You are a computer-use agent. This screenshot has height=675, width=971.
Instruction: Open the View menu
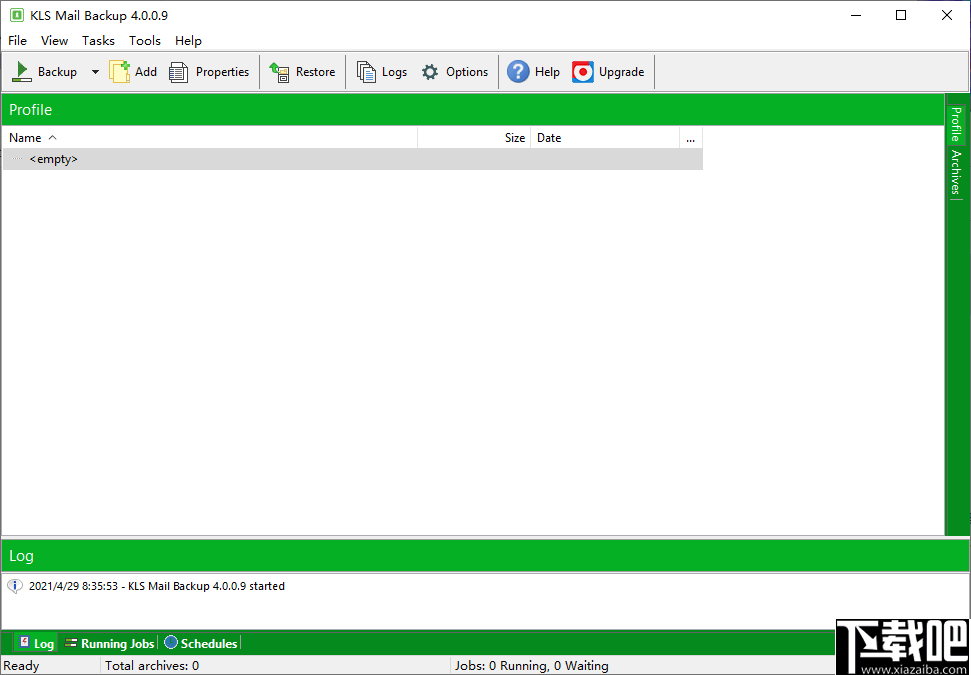[x=54, y=41]
